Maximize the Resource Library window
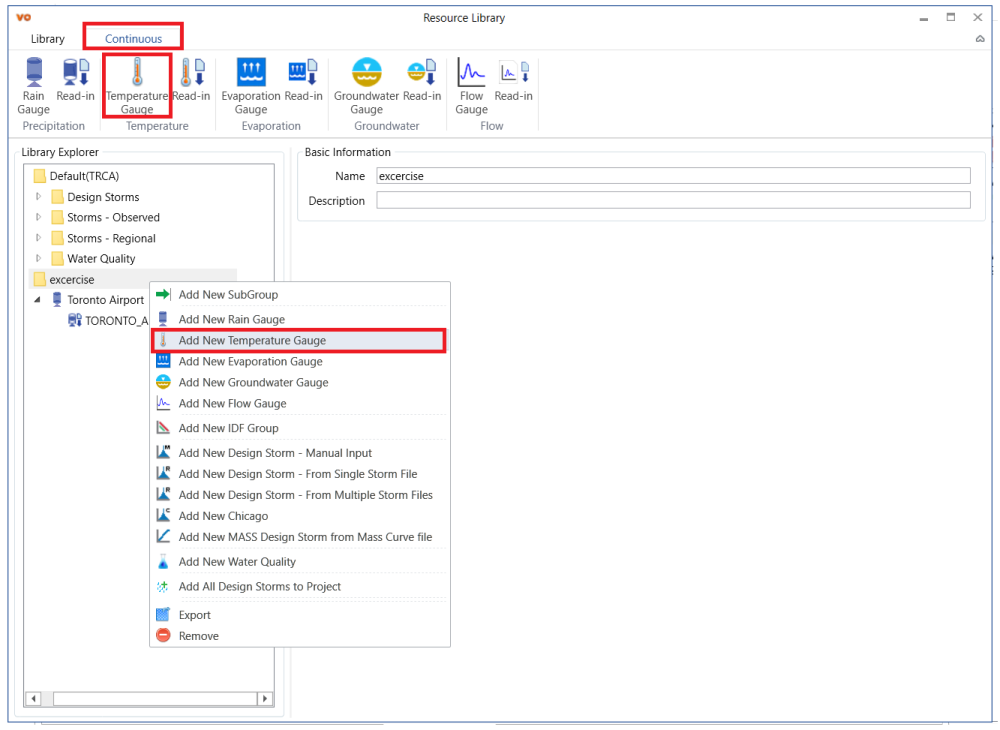Image resolution: width=1000 pixels, height=730 pixels. pyautogui.click(x=950, y=17)
